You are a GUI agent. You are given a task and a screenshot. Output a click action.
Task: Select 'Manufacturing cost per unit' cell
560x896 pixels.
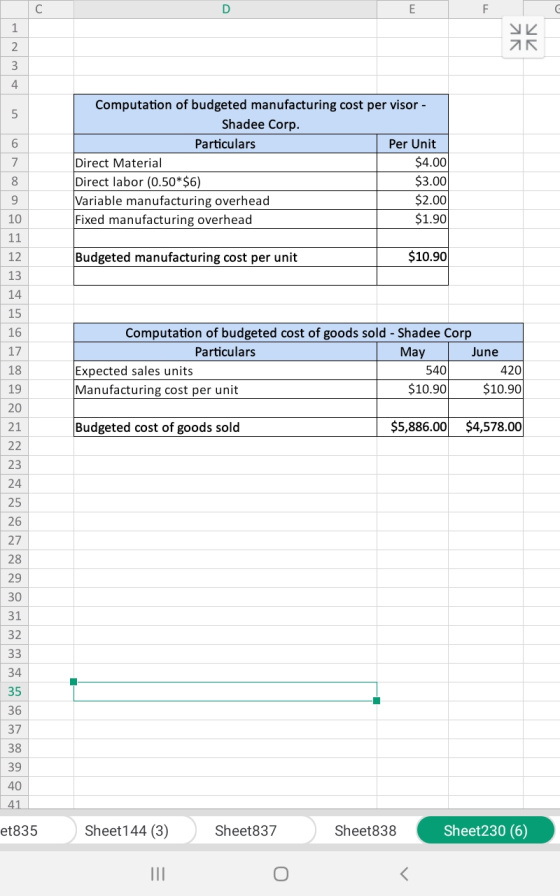(x=225, y=389)
